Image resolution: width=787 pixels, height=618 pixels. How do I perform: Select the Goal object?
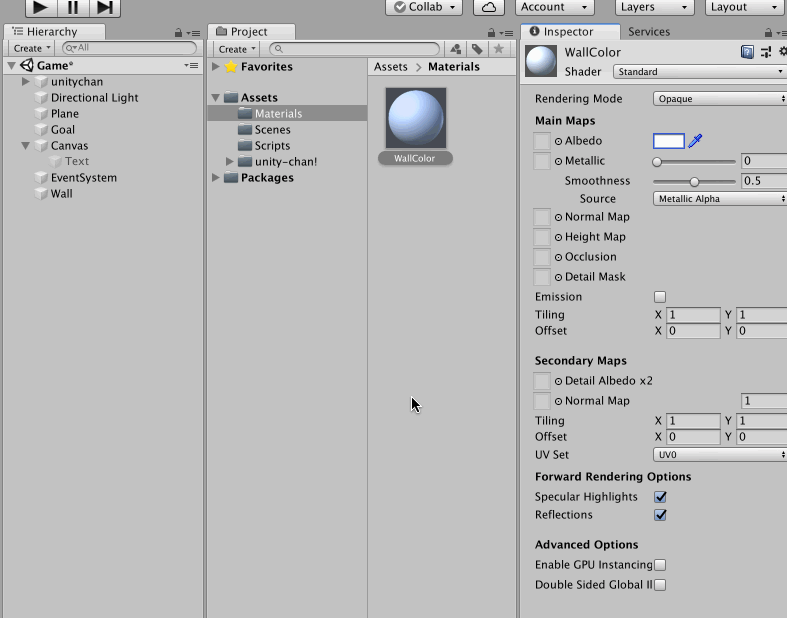[62, 130]
